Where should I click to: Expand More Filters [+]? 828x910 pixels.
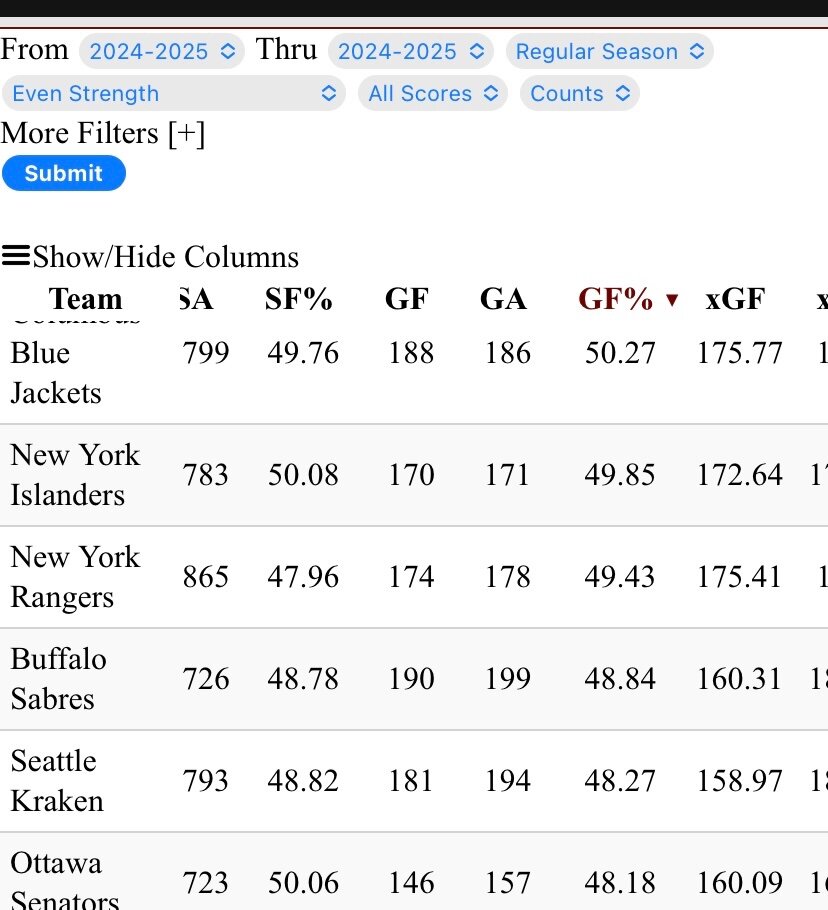tap(103, 133)
